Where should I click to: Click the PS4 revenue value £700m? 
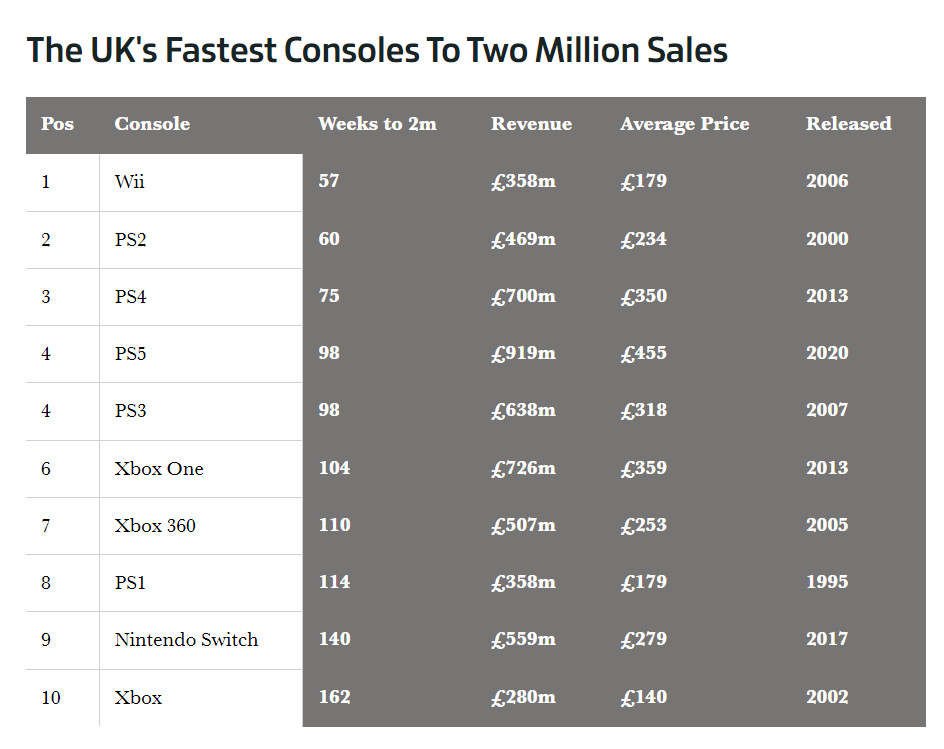tap(523, 296)
